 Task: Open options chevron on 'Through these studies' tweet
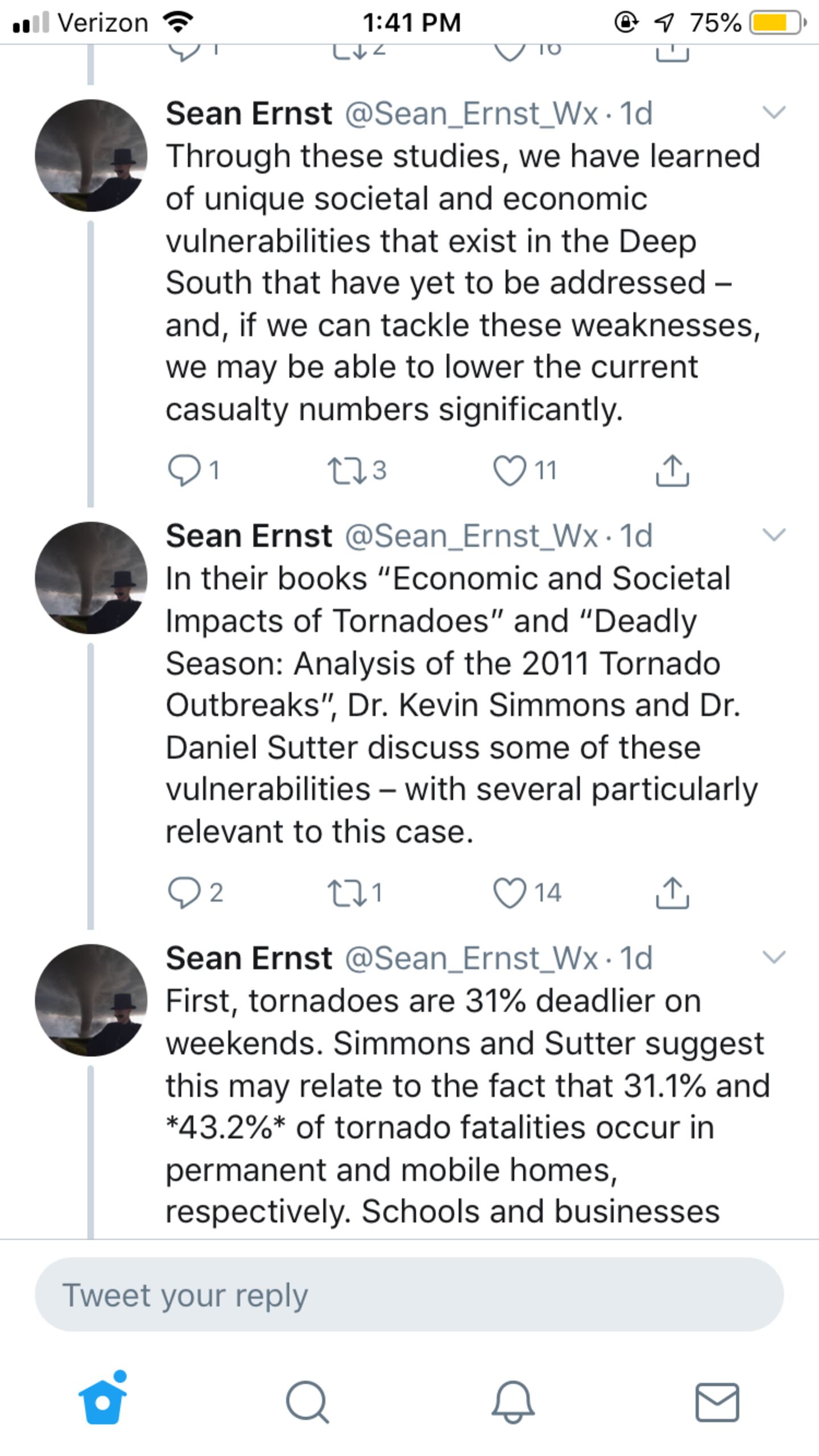(773, 112)
